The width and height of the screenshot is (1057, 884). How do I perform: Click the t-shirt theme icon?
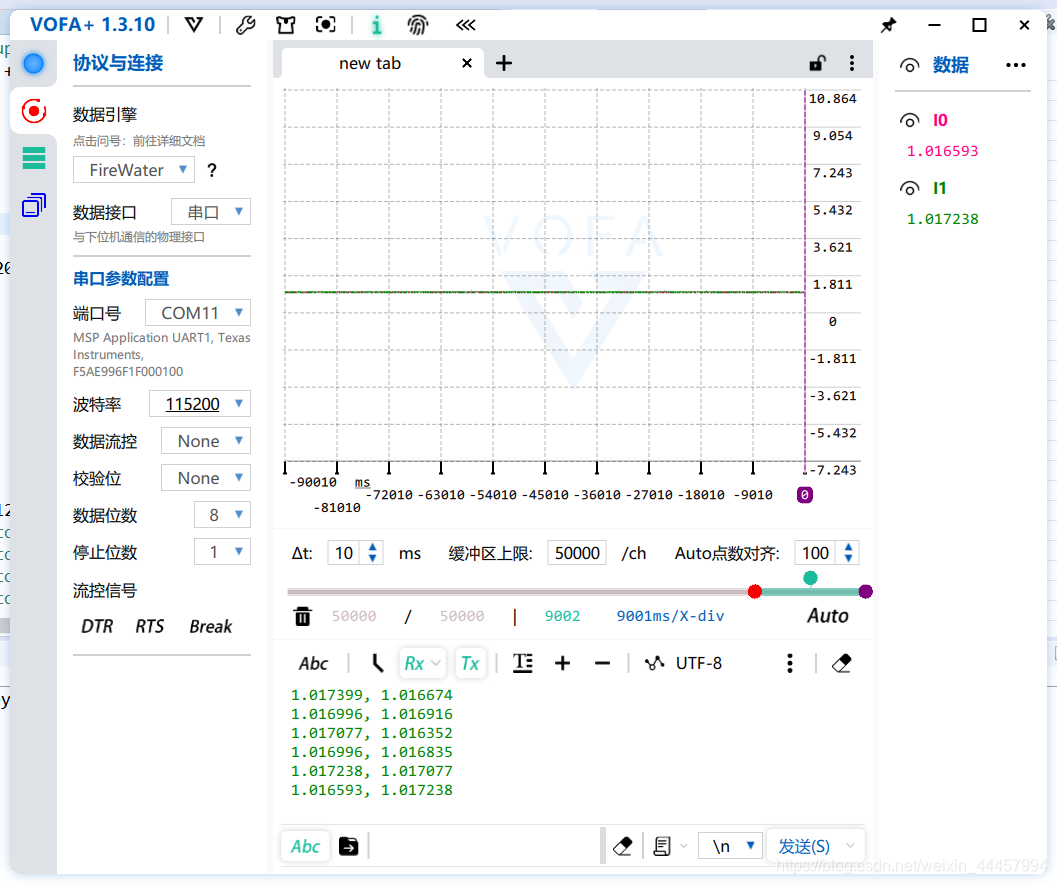pyautogui.click(x=286, y=24)
